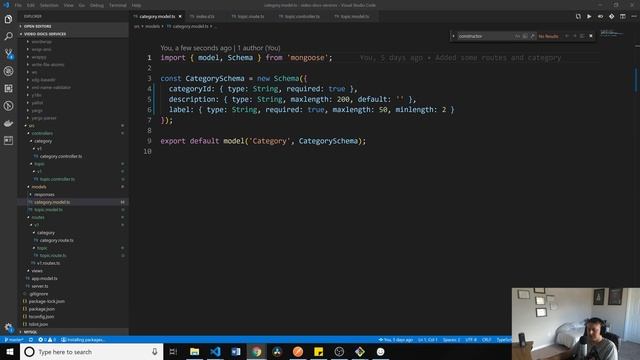640x360 pixels.
Task: Click the Run play icon in editor toolbar
Action: tap(589, 16)
